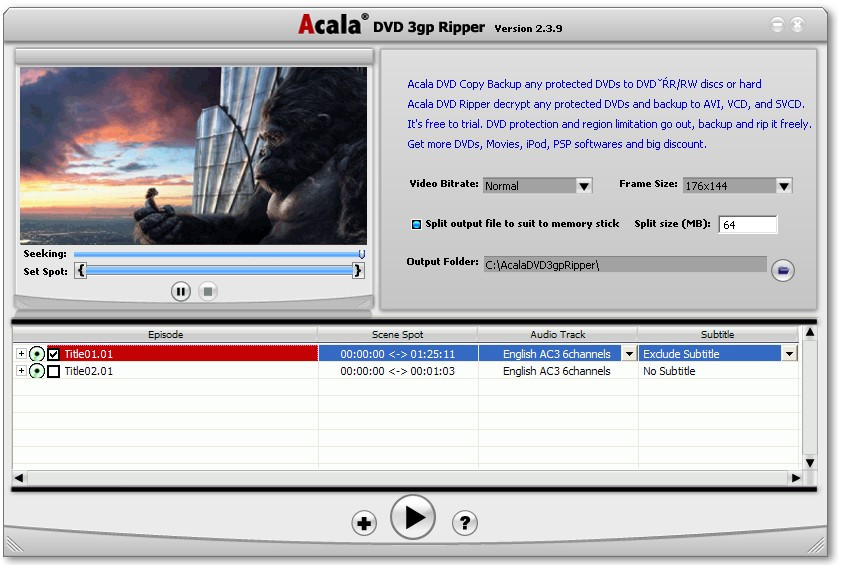The image size is (841, 565).
Task: Close the Acala DVD 3gp Ripper window
Action: coord(798,24)
